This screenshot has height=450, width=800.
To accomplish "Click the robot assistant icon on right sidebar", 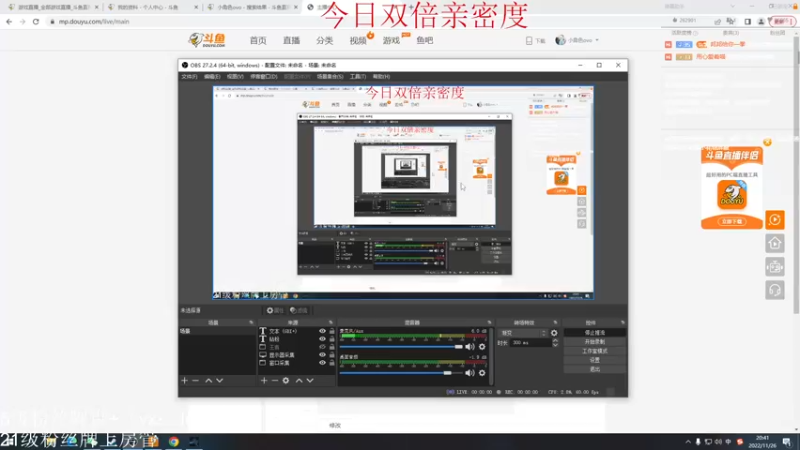I will [x=774, y=267].
